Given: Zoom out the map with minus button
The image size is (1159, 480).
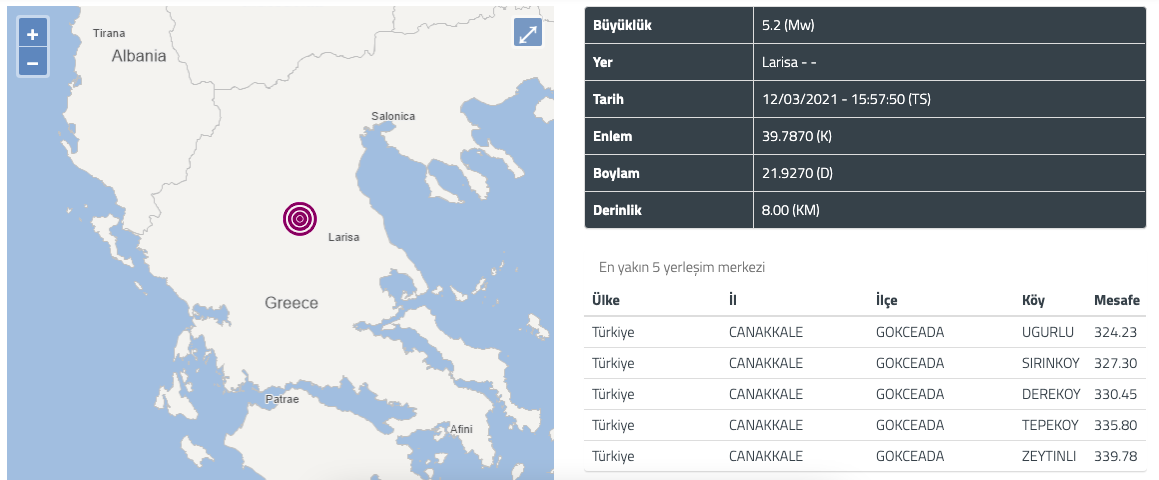Looking at the screenshot, I should coord(33,63).
